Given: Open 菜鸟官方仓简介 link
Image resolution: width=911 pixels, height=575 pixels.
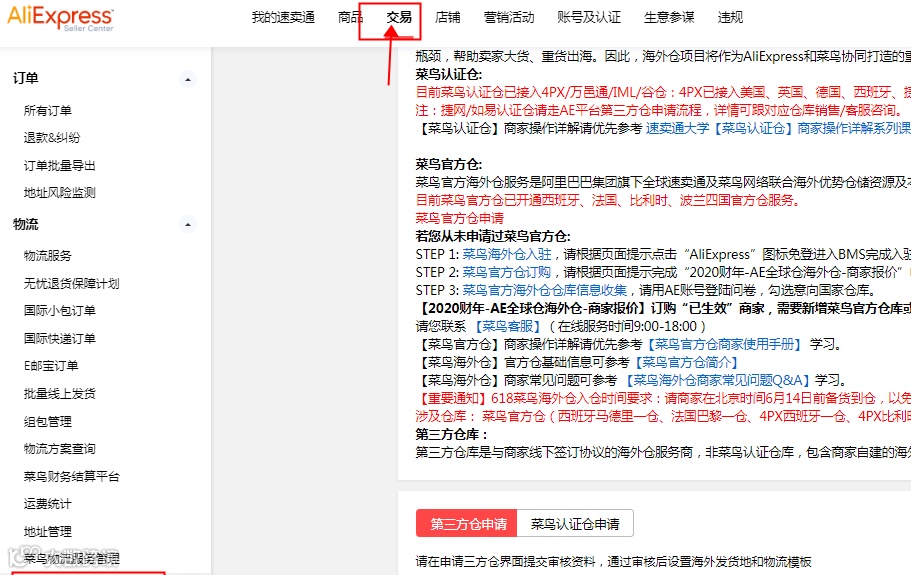Looking at the screenshot, I should tap(686, 362).
